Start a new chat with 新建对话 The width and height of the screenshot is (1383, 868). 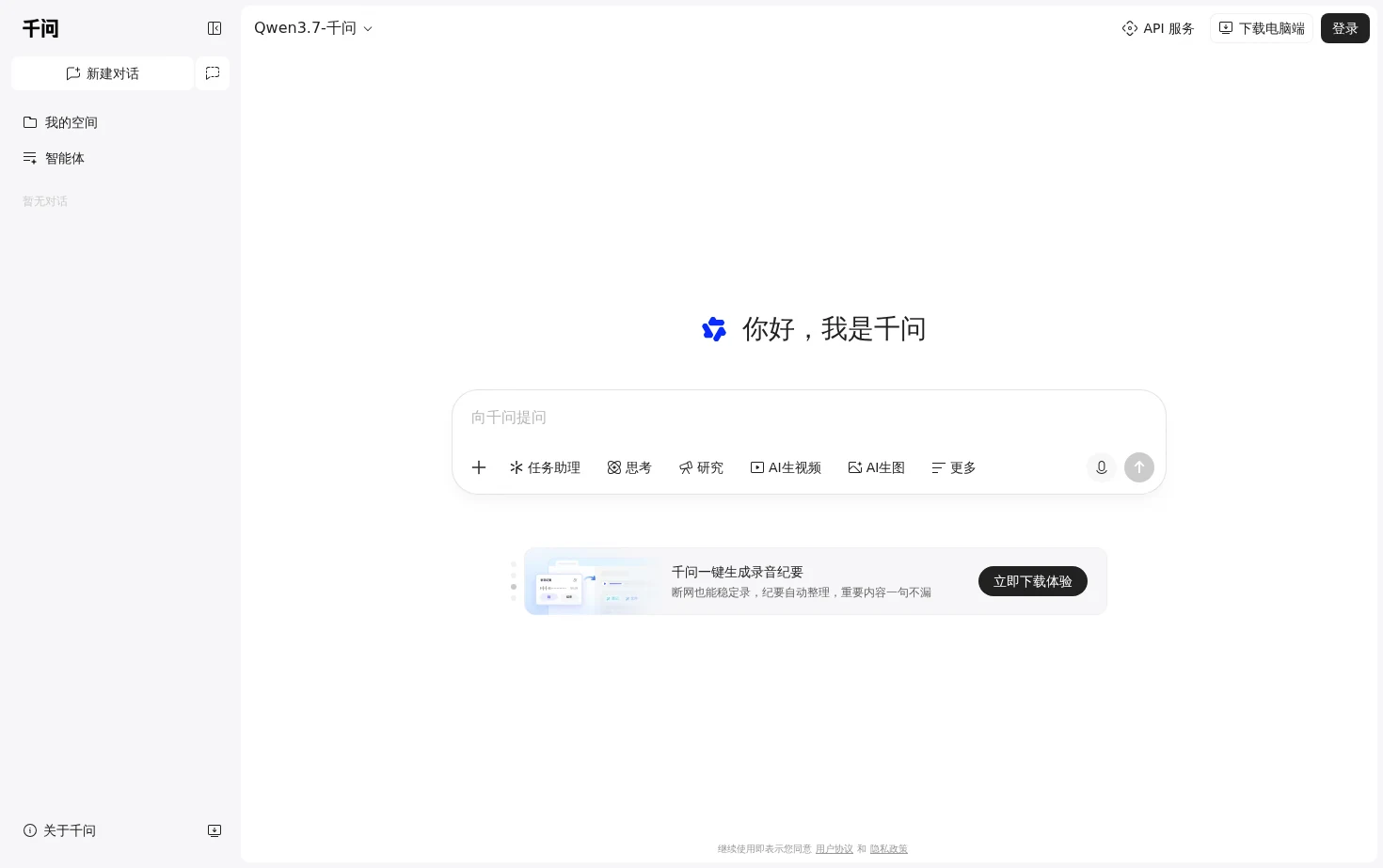pyautogui.click(x=103, y=73)
